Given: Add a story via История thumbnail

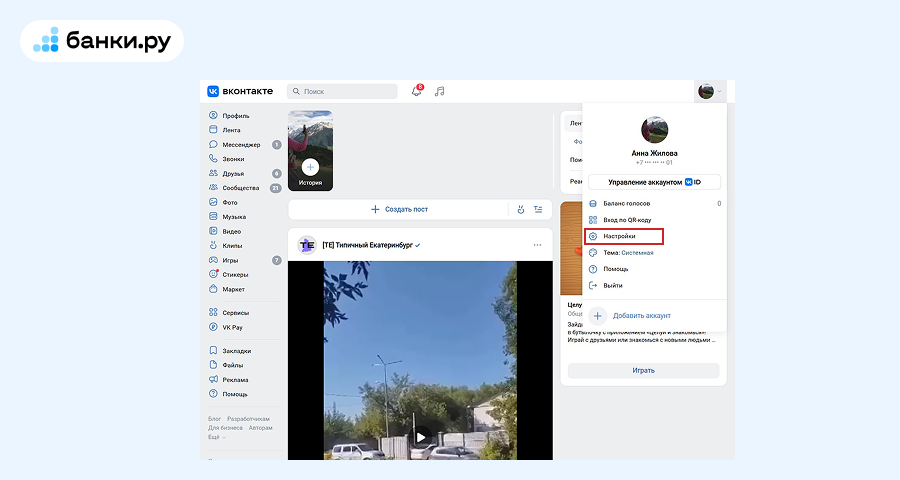Looking at the screenshot, I should [x=310, y=150].
